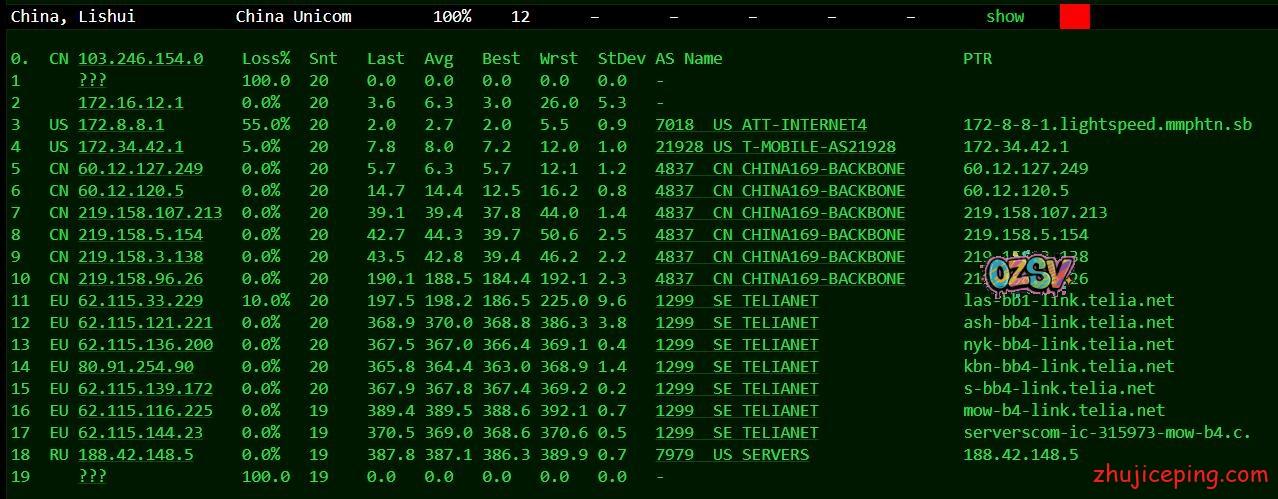The height and width of the screenshot is (499, 1278).
Task: Click the ??? entry in hop 1
Action: tap(92, 81)
